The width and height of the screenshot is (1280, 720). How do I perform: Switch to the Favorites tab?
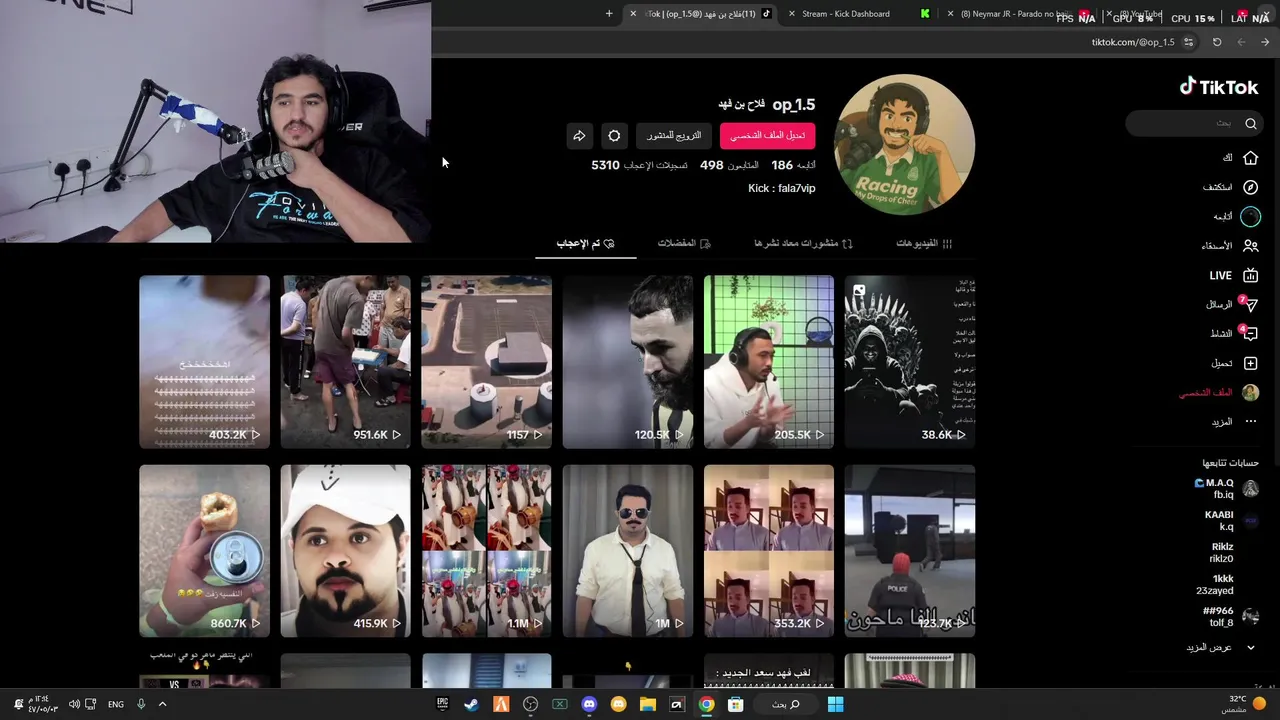pyautogui.click(x=684, y=243)
